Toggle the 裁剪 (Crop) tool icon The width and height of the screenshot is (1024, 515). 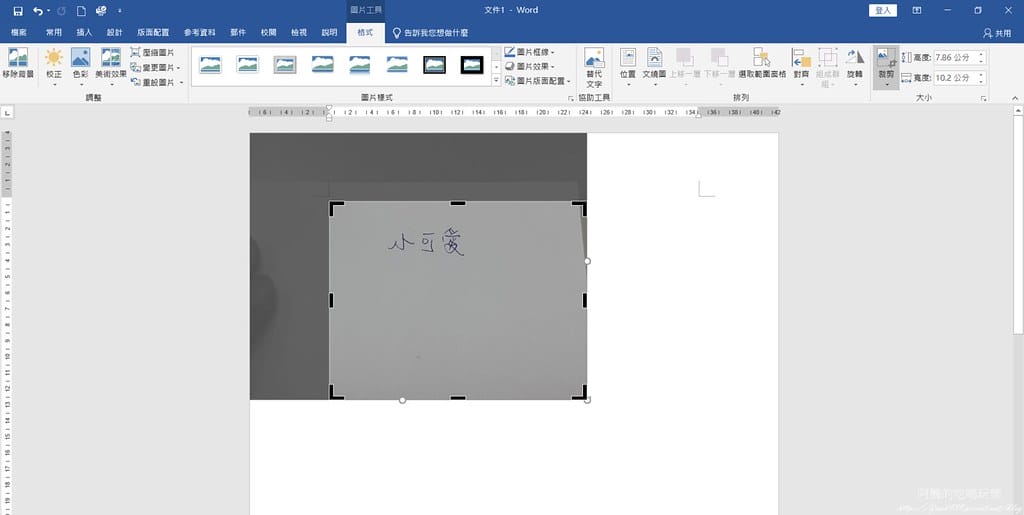click(x=886, y=59)
